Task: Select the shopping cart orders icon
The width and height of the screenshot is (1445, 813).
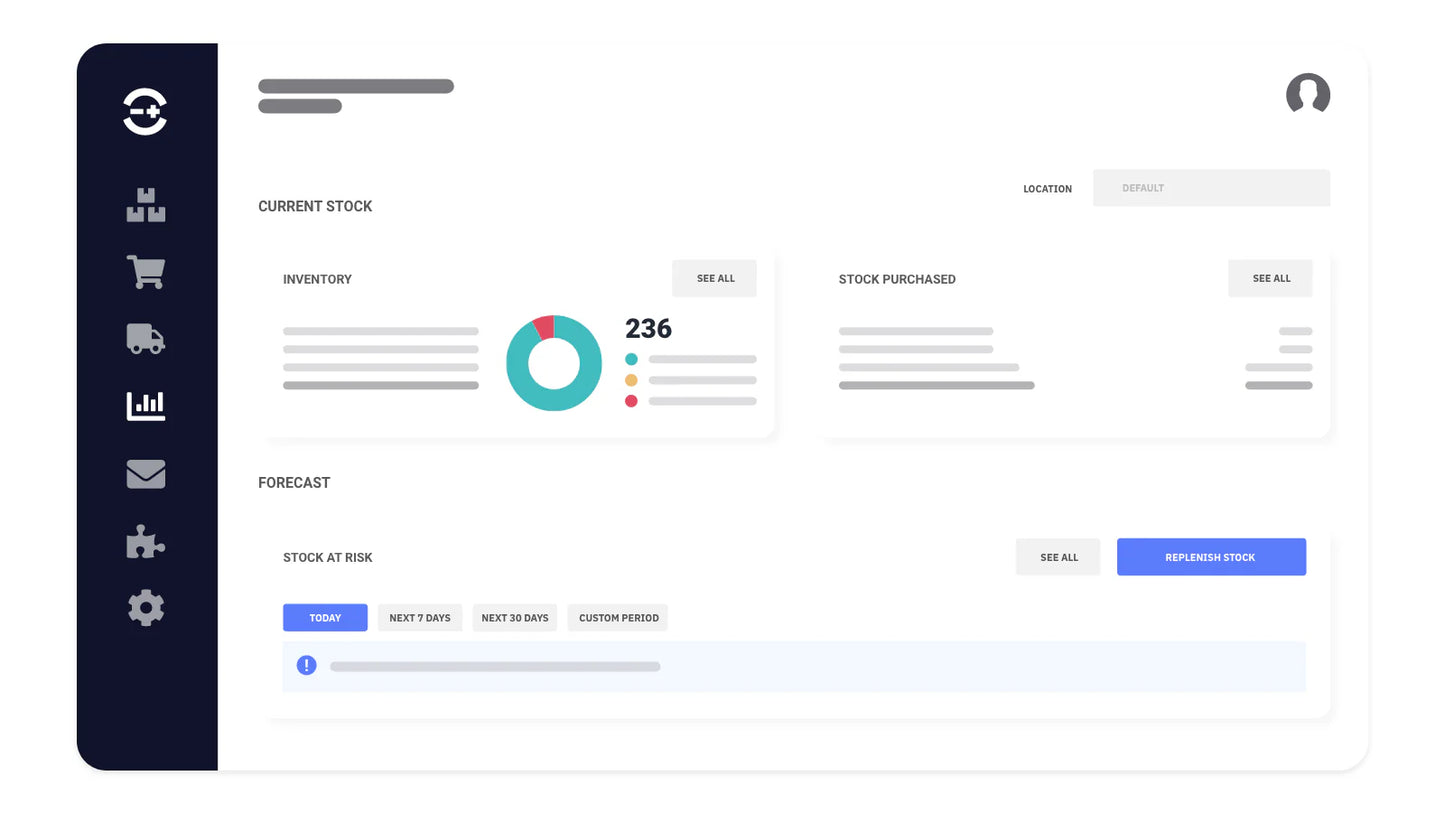Action: point(145,271)
